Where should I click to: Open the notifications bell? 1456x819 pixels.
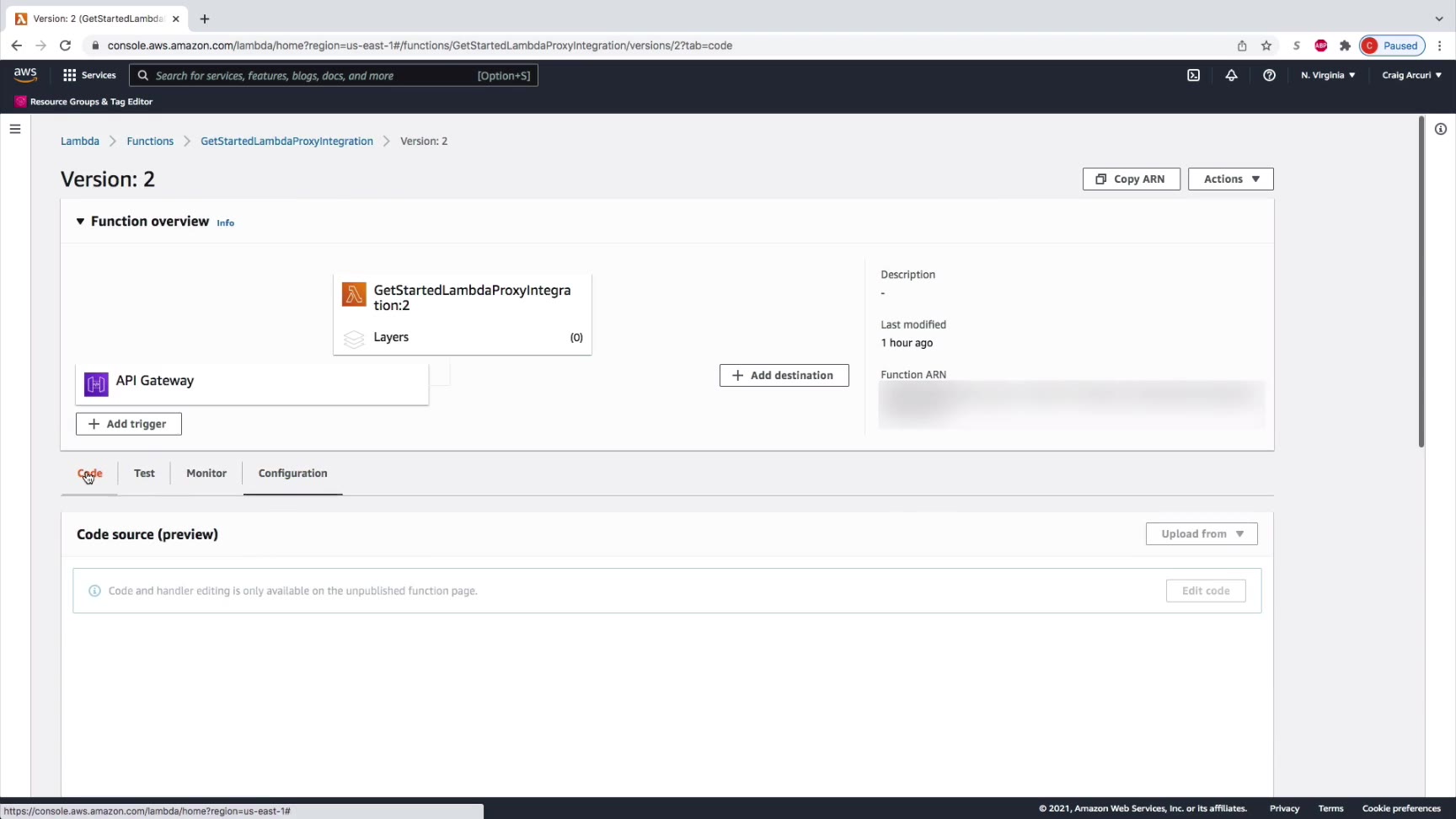pyautogui.click(x=1231, y=75)
